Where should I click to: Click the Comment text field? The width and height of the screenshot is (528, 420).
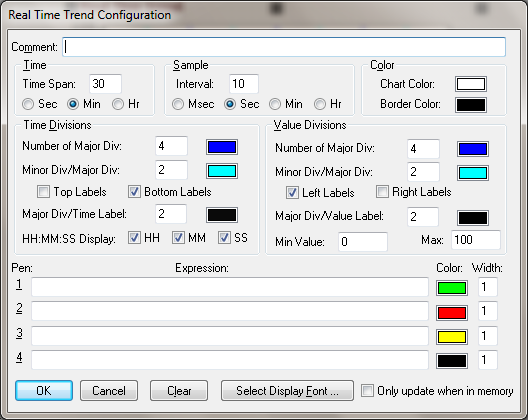284,47
